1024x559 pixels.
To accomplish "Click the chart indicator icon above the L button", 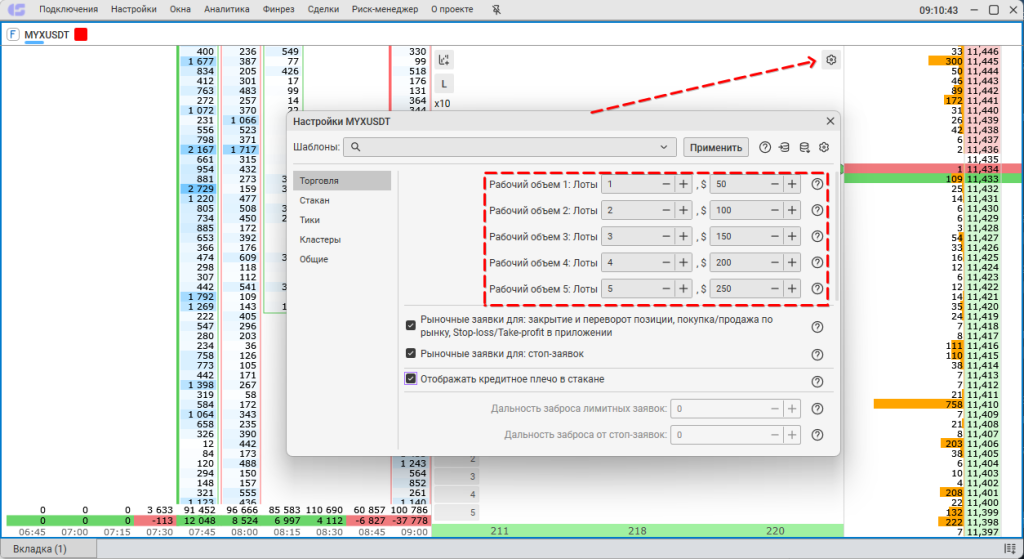I will pos(444,60).
